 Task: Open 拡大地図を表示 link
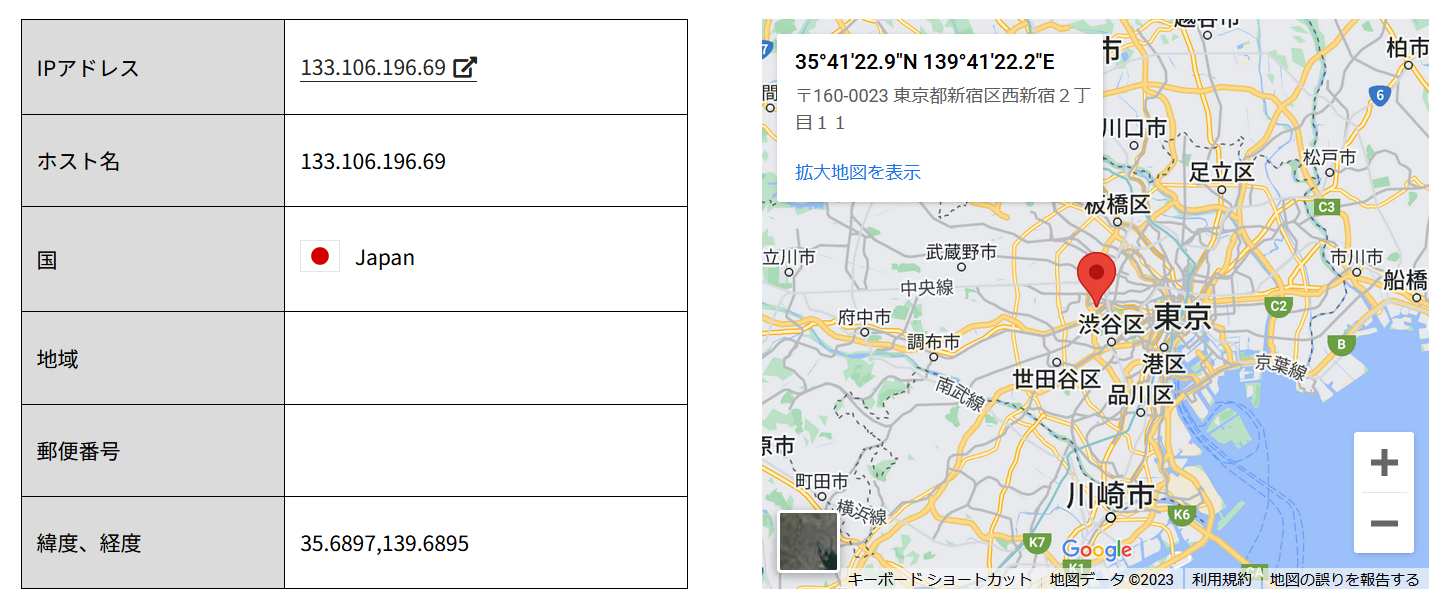click(858, 172)
